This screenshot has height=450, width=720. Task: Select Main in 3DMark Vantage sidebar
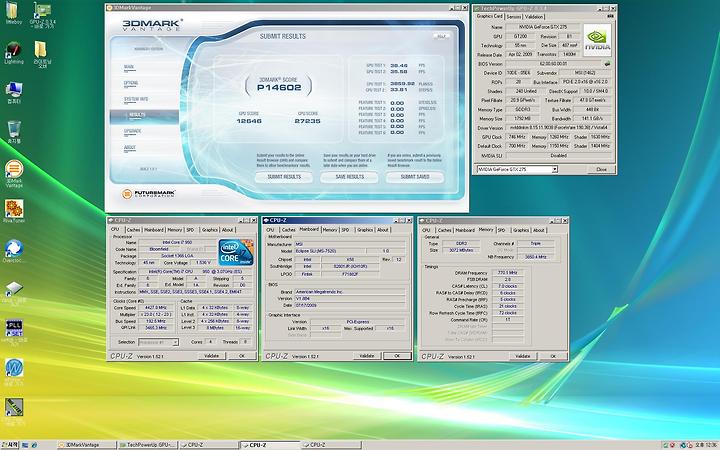coord(129,67)
